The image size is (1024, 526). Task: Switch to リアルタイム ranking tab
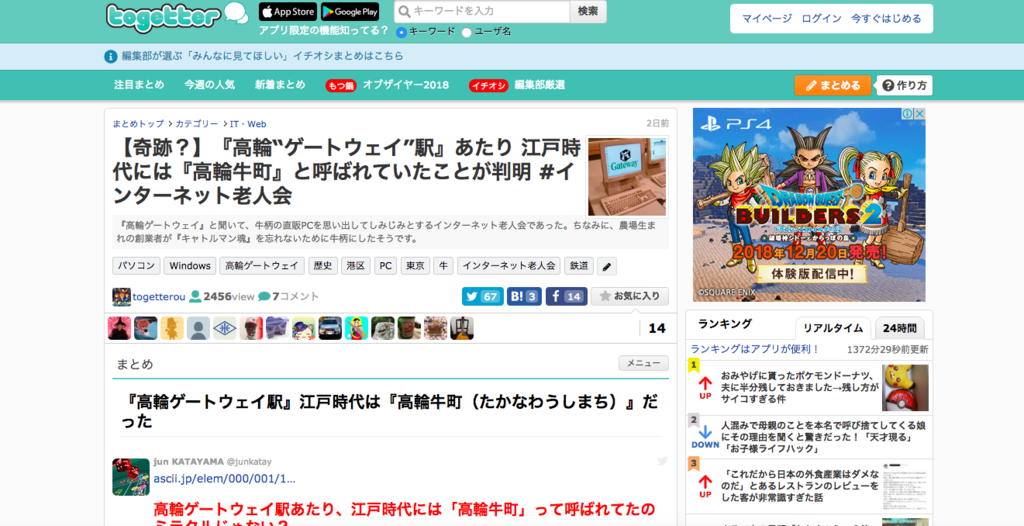pos(833,328)
